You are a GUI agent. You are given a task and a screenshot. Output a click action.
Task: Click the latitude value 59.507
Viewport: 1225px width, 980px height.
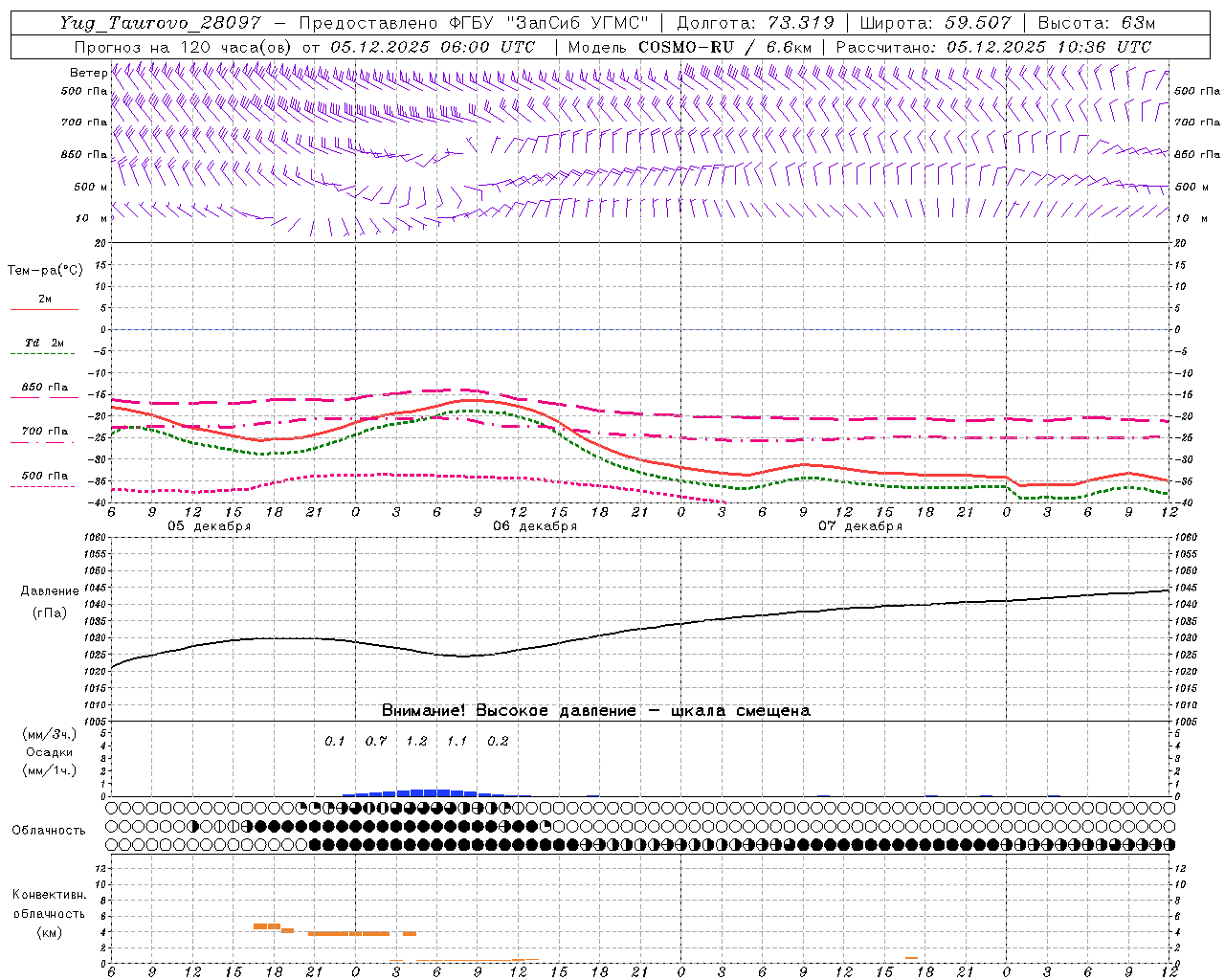(977, 23)
